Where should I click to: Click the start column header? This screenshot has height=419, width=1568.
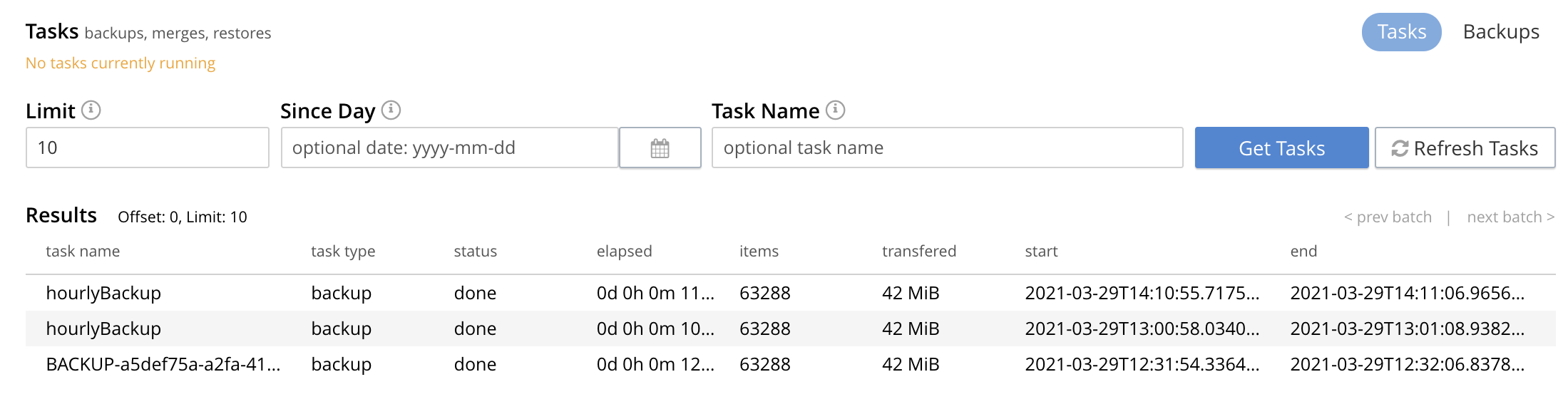click(x=1040, y=252)
